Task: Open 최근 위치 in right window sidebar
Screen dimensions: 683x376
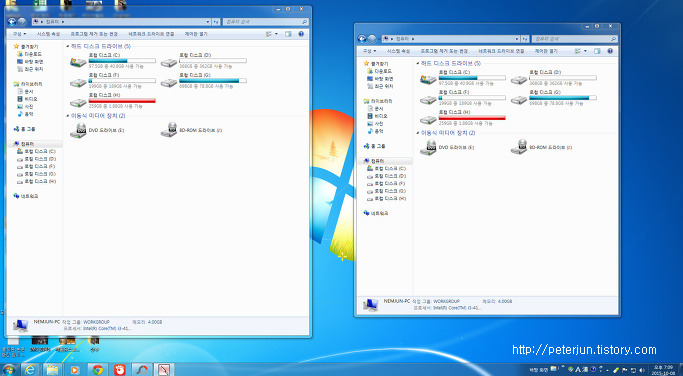Action: (380, 86)
